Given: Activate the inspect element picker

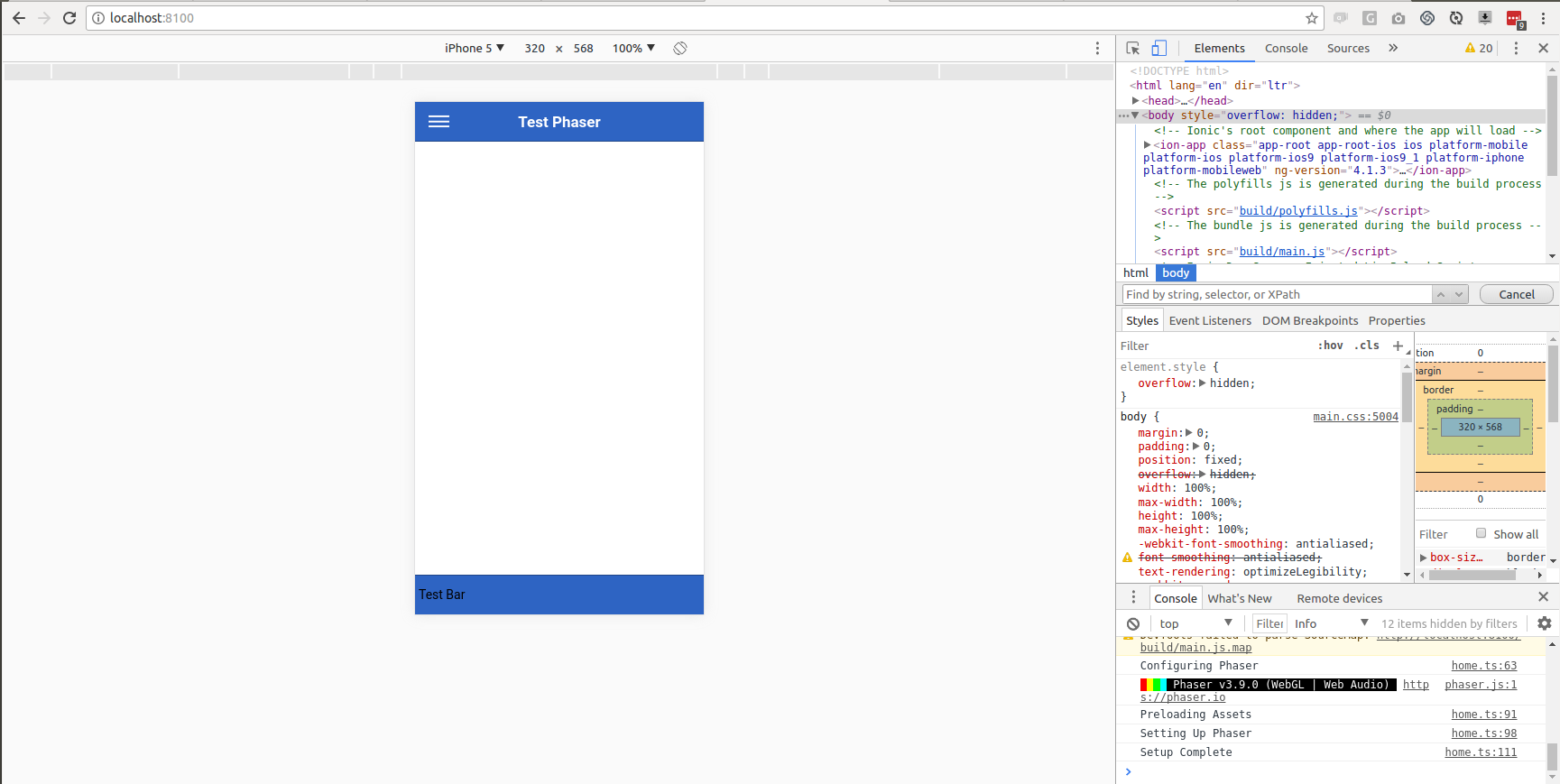Looking at the screenshot, I should point(1133,48).
